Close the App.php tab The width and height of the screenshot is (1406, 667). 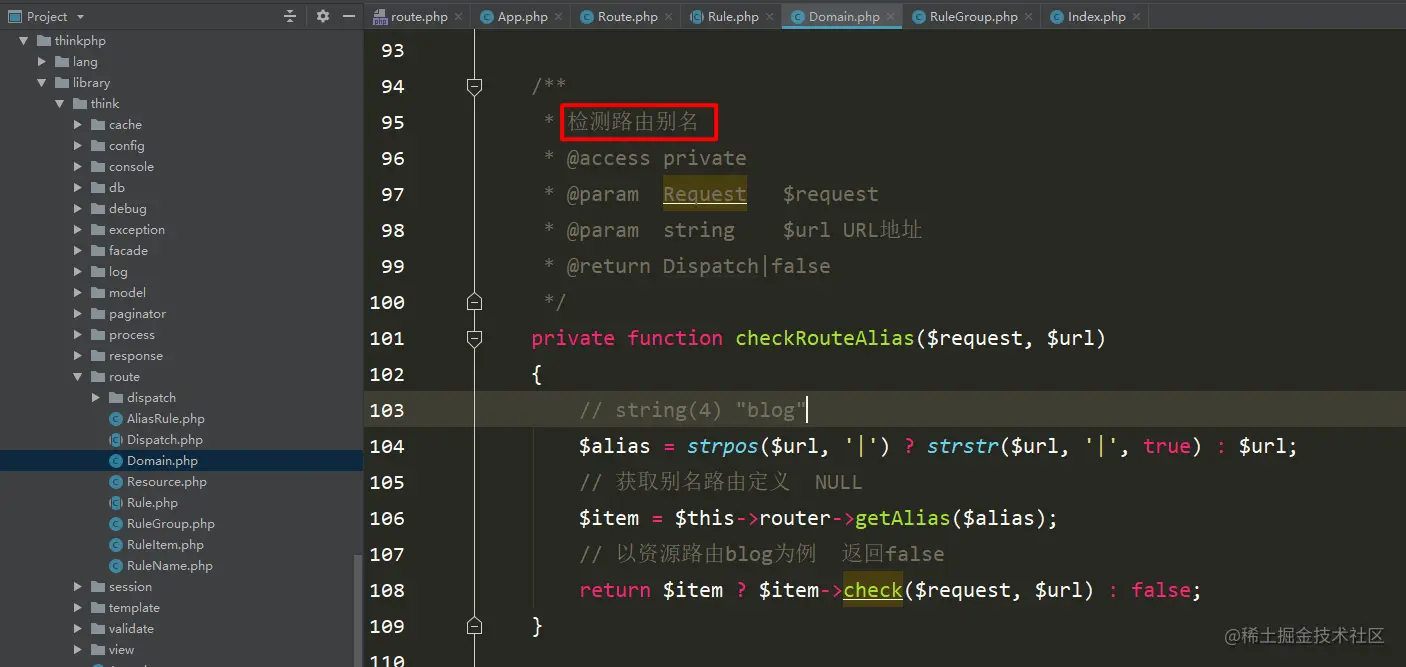tap(558, 17)
